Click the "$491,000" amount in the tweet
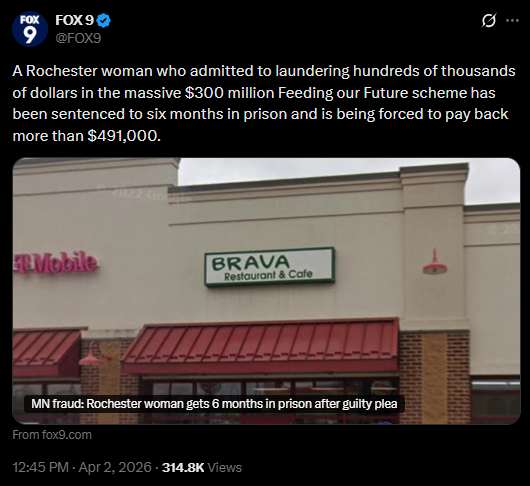The height and width of the screenshot is (486, 530). tap(124, 136)
